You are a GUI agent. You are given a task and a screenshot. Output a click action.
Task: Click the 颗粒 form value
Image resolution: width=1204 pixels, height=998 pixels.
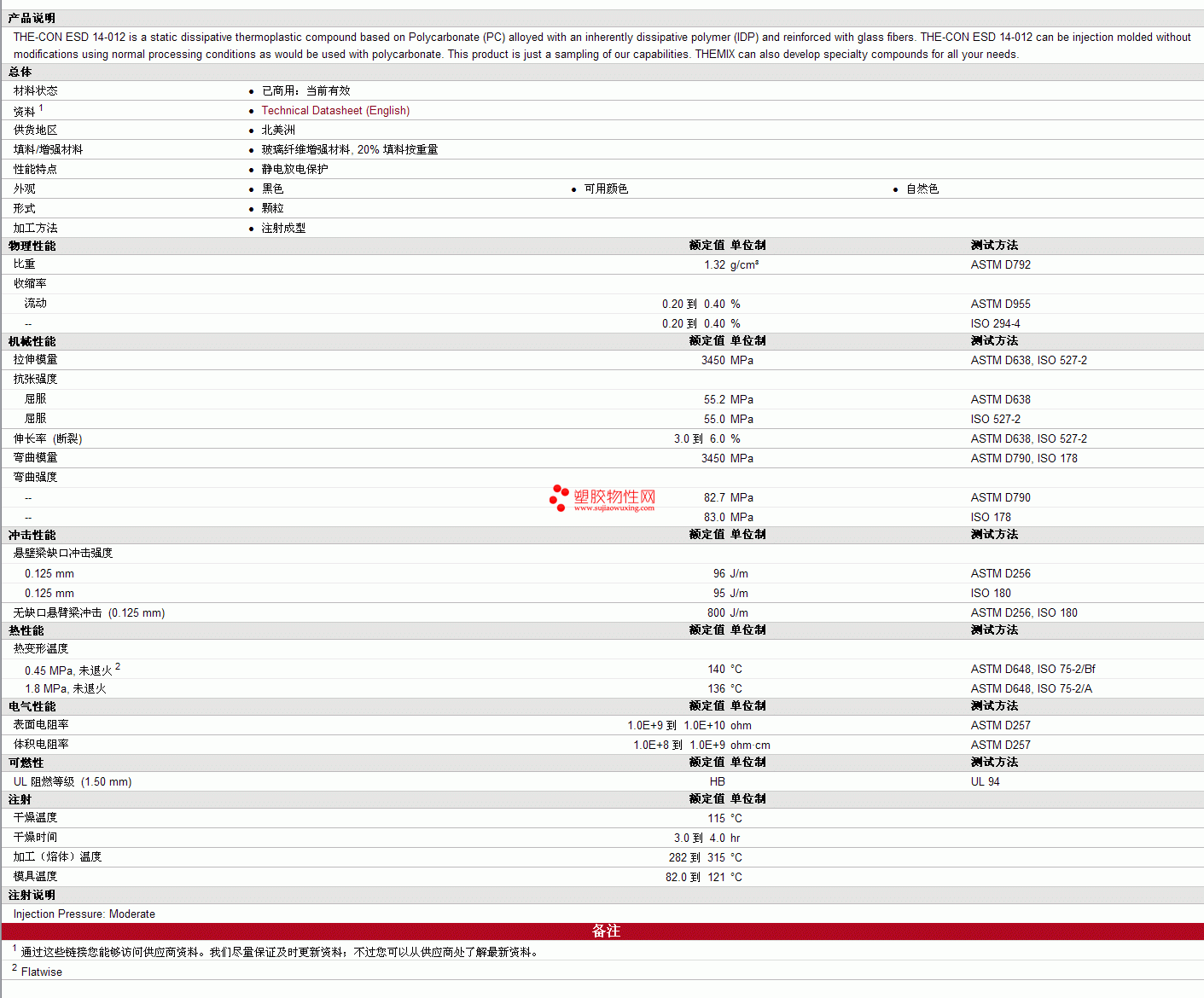(273, 208)
